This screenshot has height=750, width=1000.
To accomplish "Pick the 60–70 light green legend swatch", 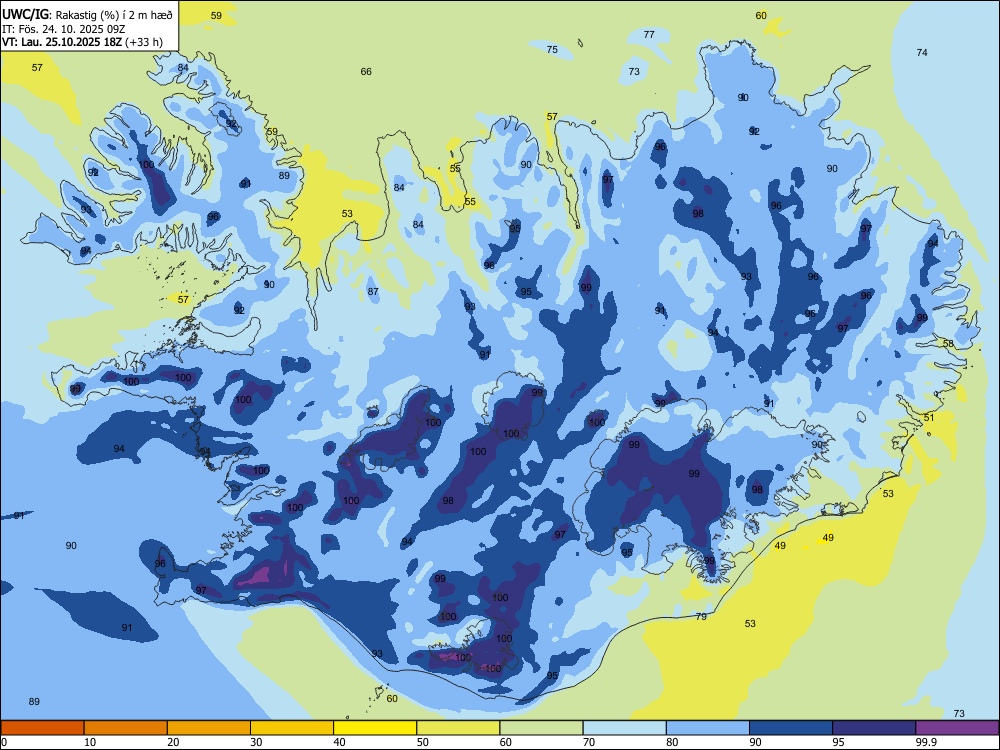I will point(541,728).
